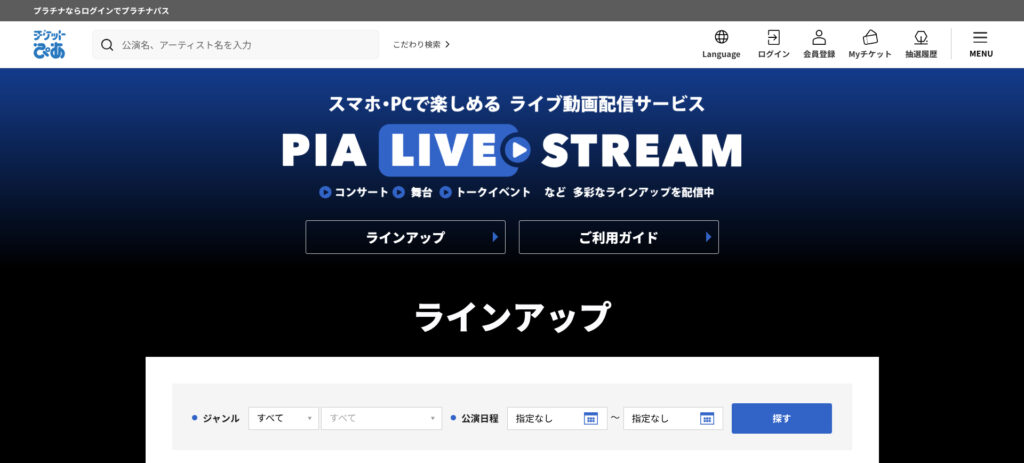
Task: Open the こだわり検索 link
Action: 421,44
